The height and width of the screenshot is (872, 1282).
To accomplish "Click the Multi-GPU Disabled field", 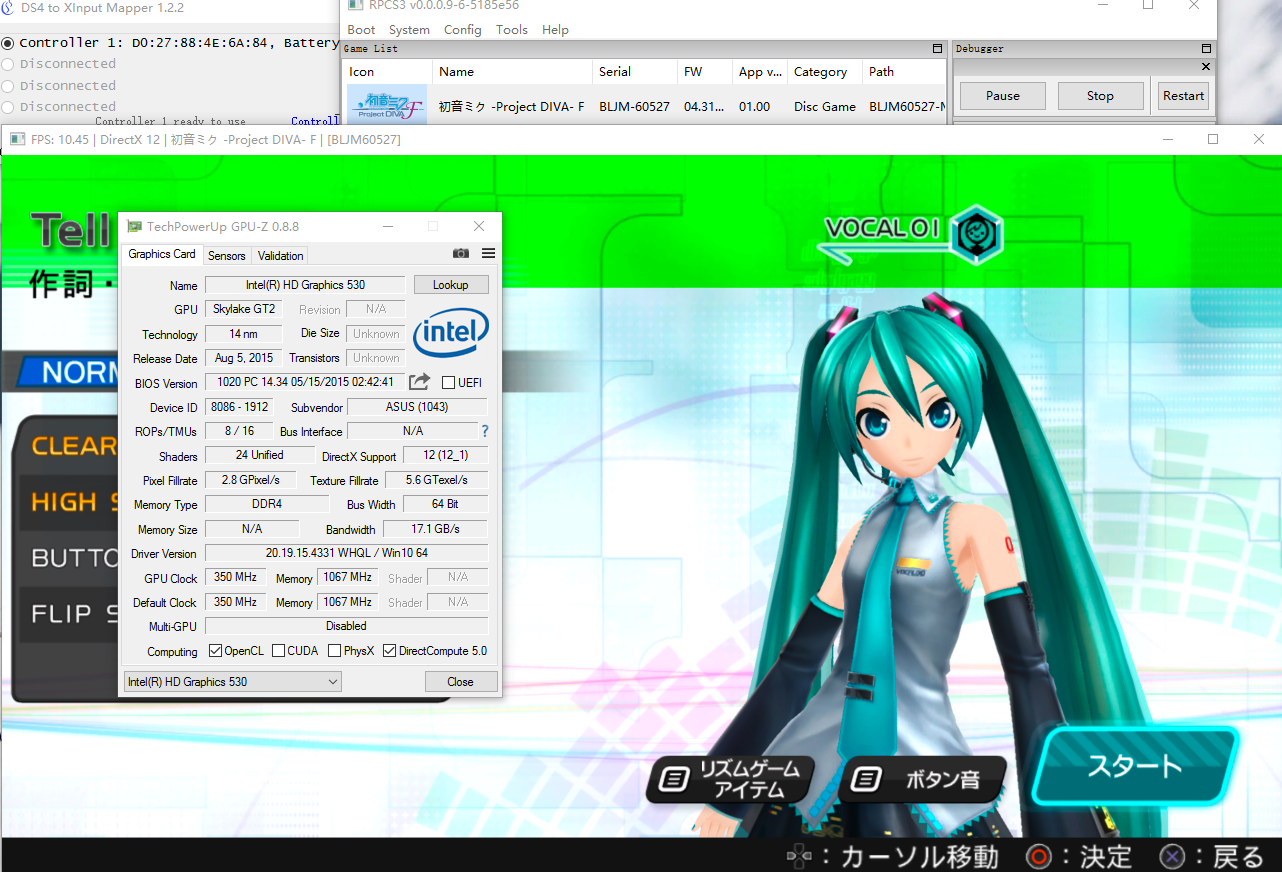I will (x=347, y=626).
